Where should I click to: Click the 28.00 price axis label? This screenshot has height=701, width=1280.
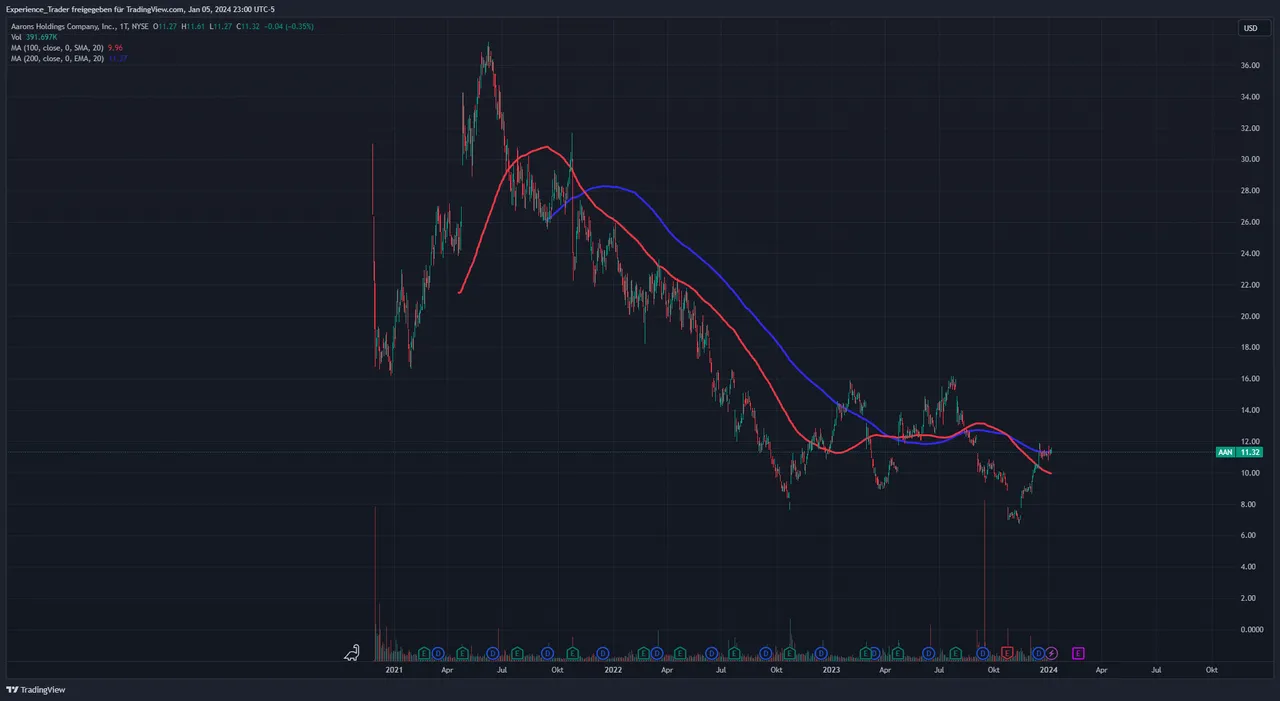pos(1249,191)
